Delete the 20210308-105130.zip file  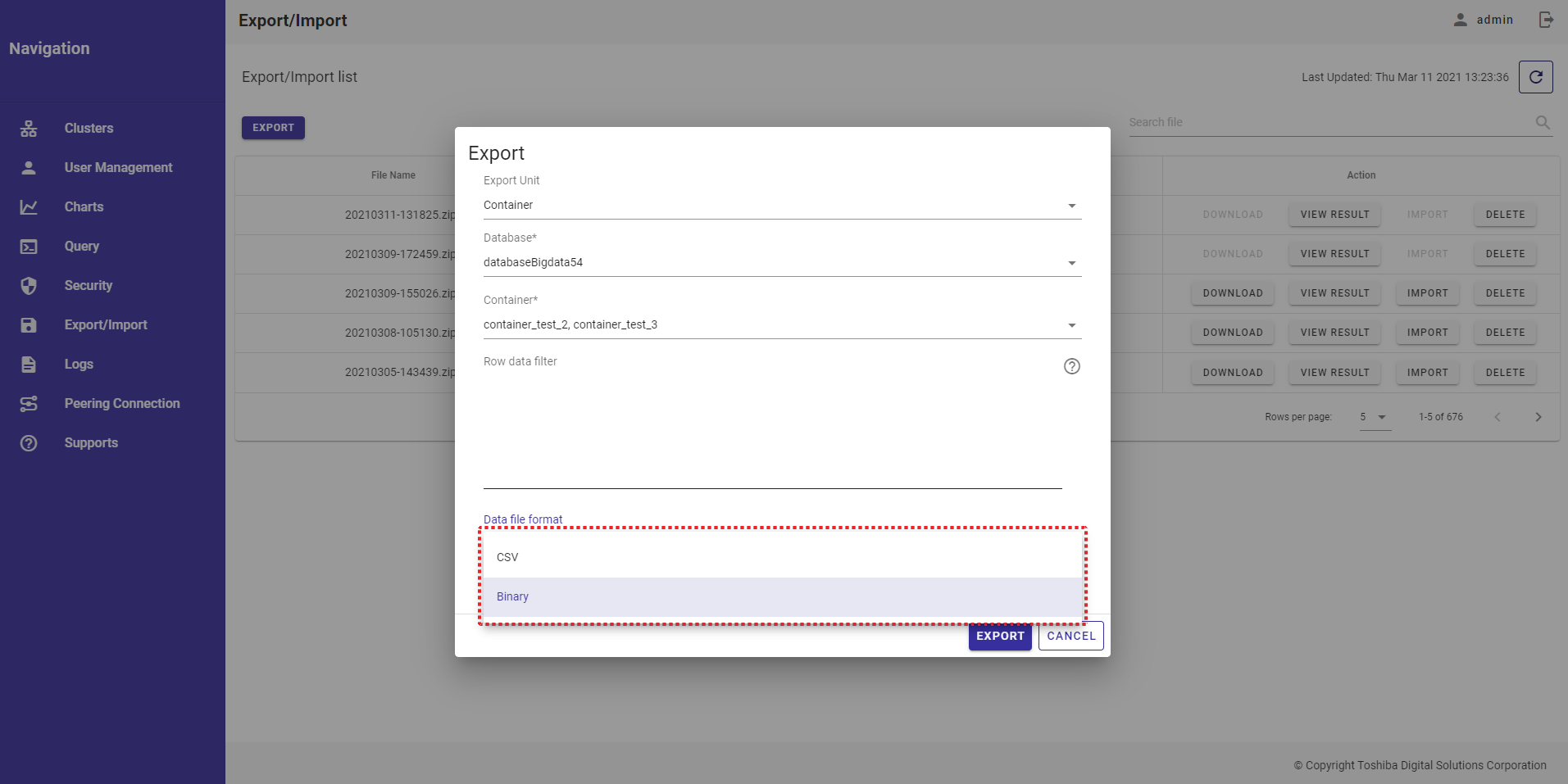(x=1505, y=333)
